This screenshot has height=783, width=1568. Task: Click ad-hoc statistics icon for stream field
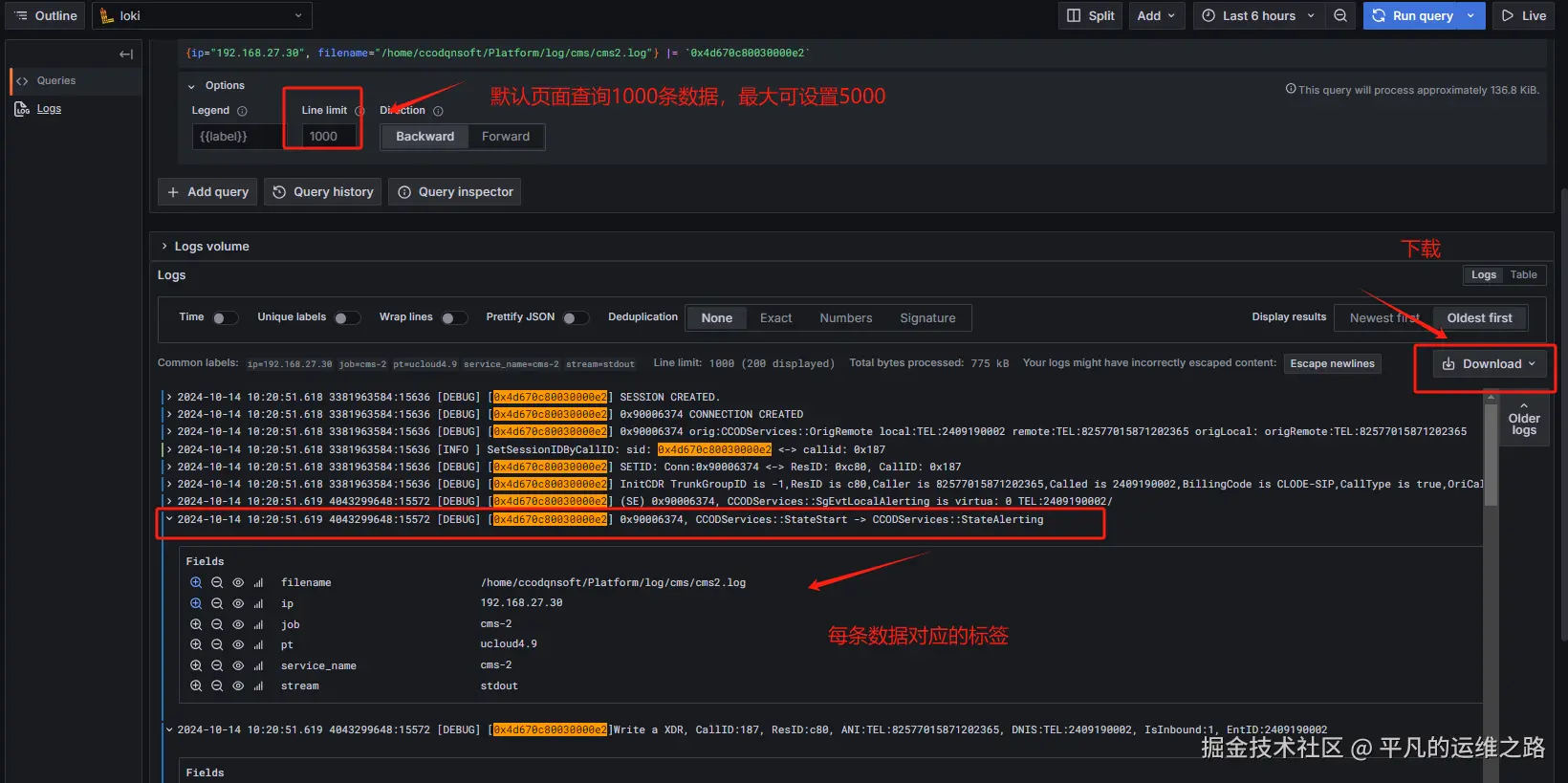coord(258,686)
